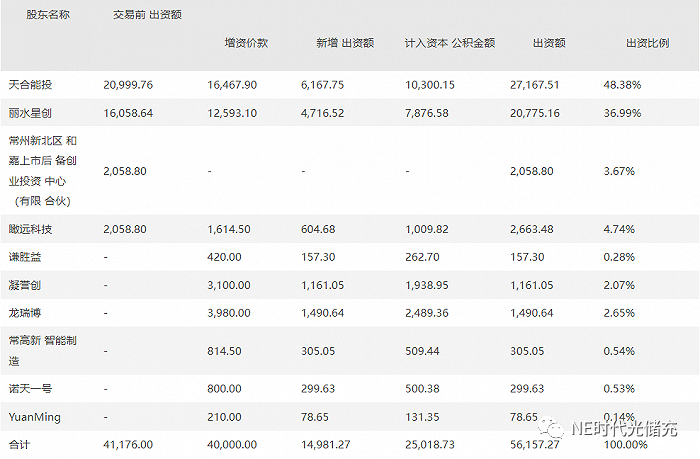The width and height of the screenshot is (700, 459).
Task: Click the 48.38% ownership ratio cell
Action: point(621,85)
